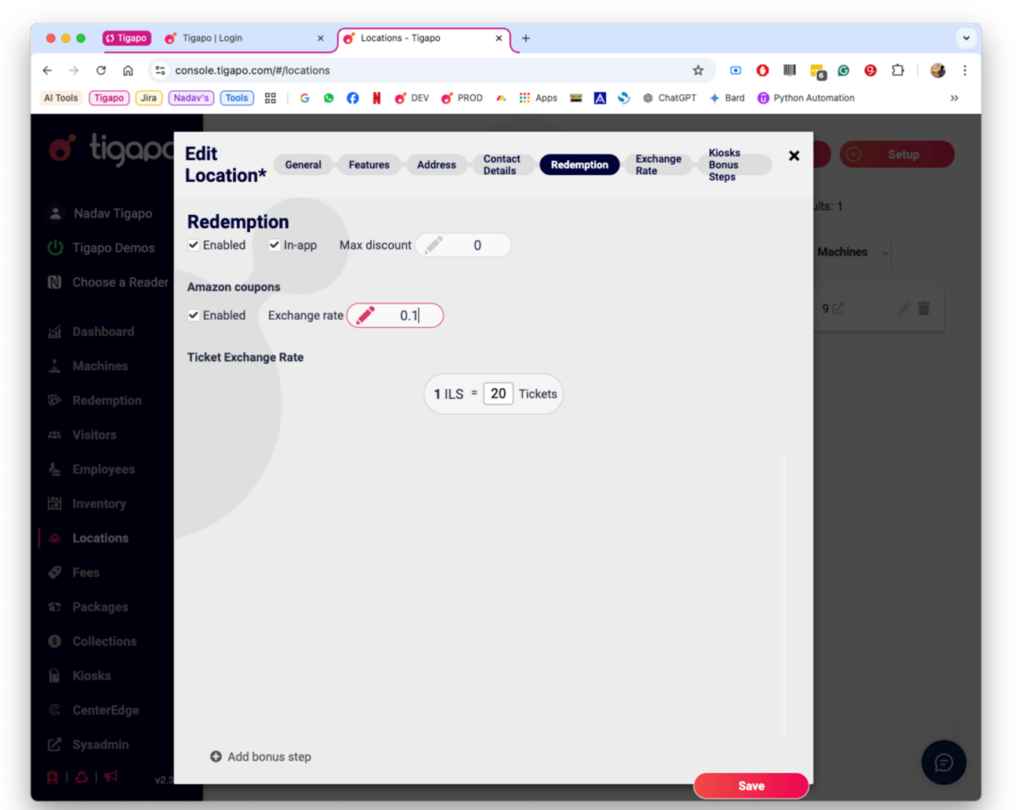The image size is (1024, 810).
Task: Switch to the Exchange Rate tab
Action: point(658,163)
